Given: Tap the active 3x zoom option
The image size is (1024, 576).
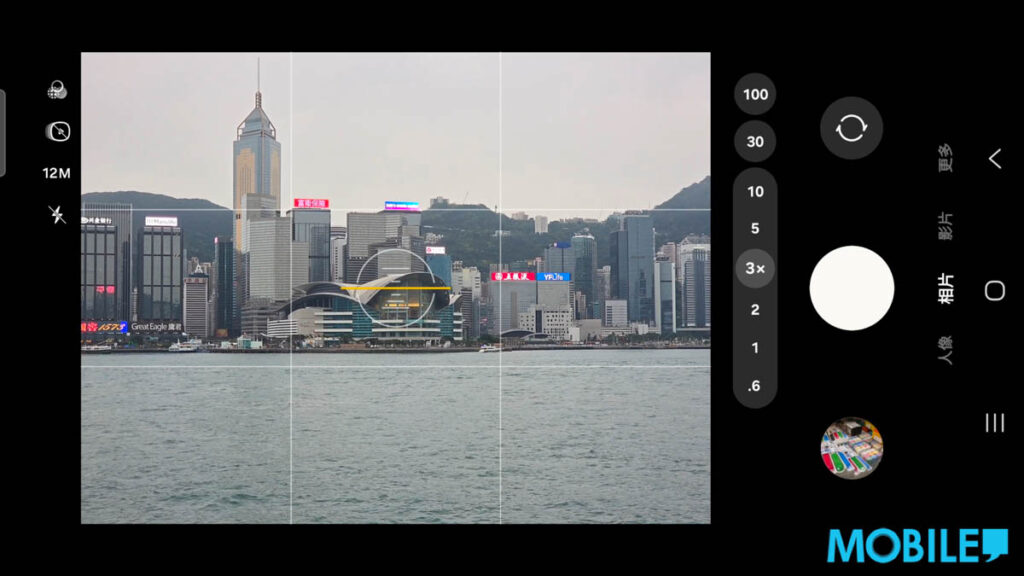Looking at the screenshot, I should 755,269.
